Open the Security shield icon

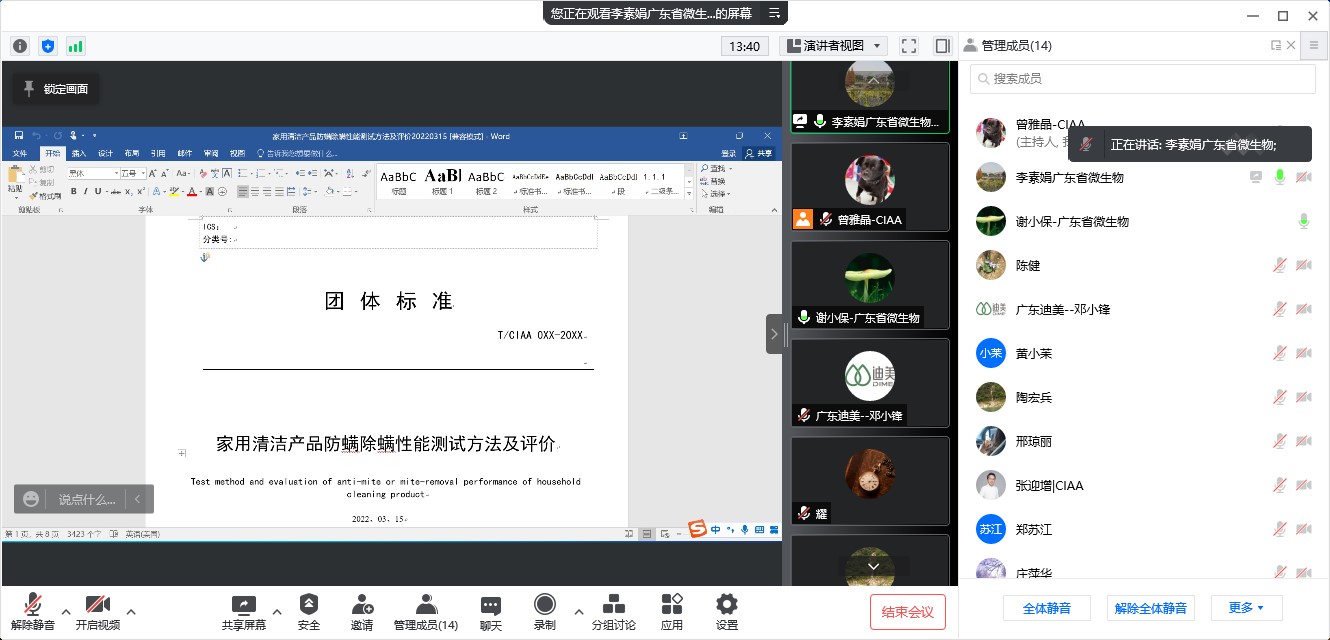pos(309,604)
